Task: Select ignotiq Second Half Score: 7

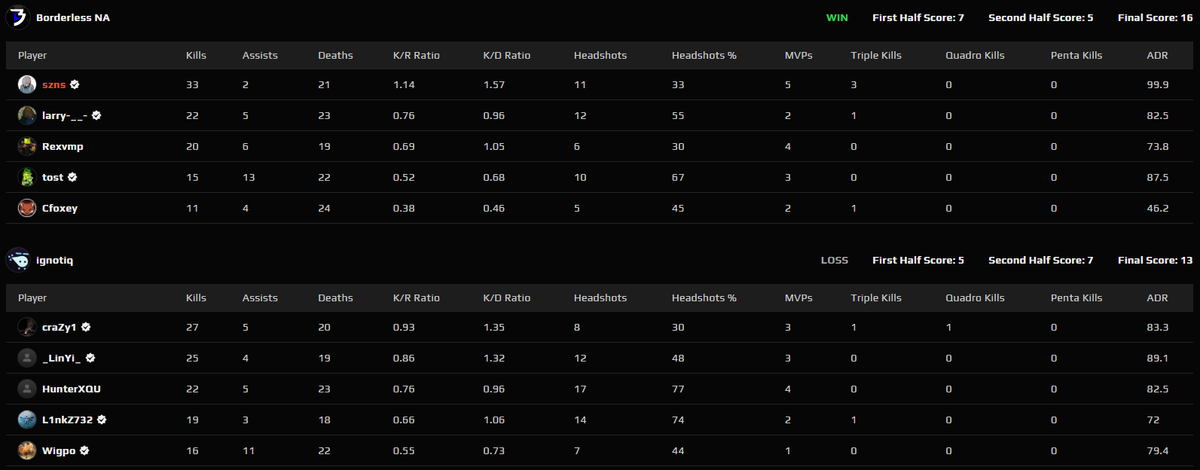Action: tap(1041, 260)
